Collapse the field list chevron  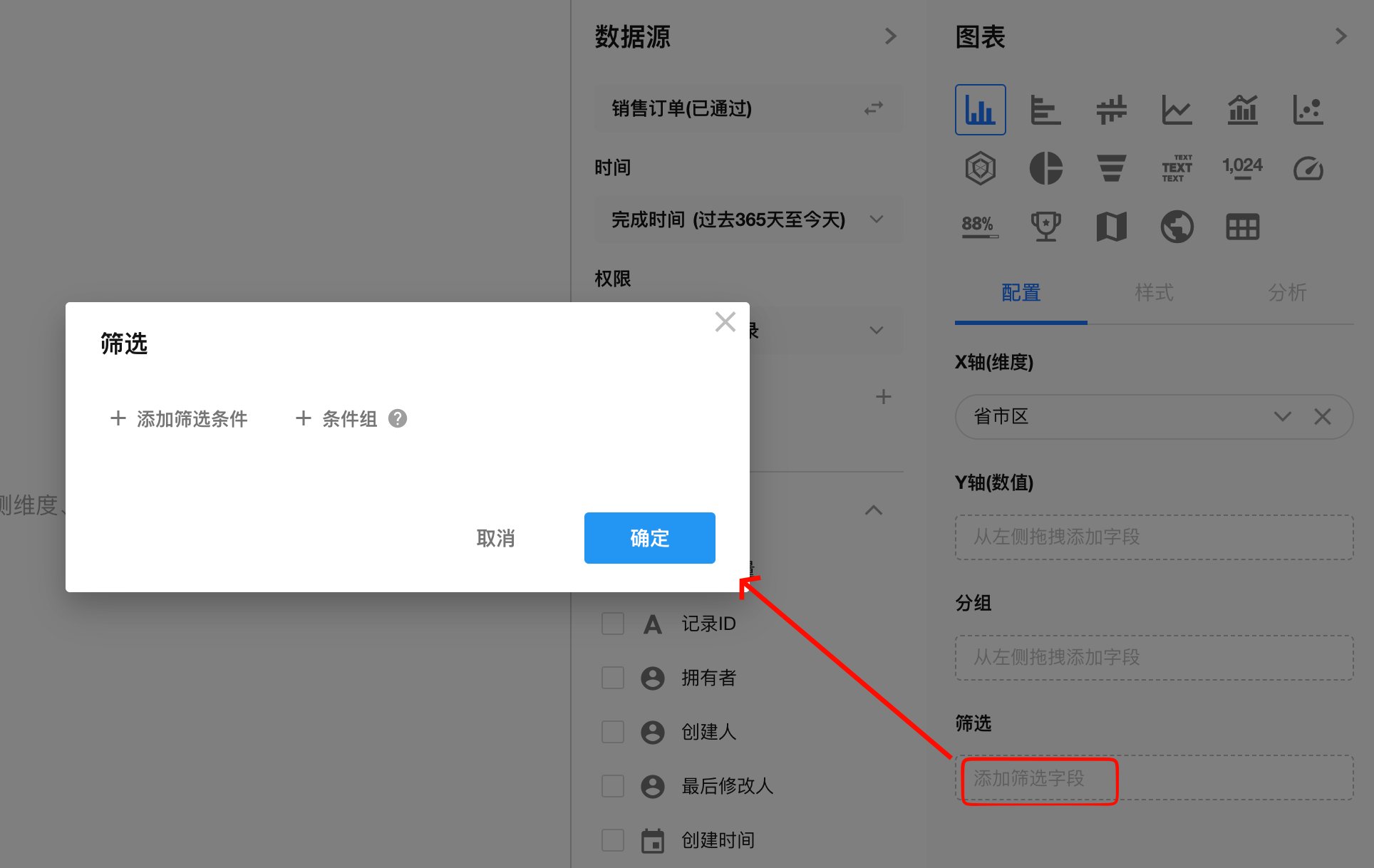(x=874, y=510)
